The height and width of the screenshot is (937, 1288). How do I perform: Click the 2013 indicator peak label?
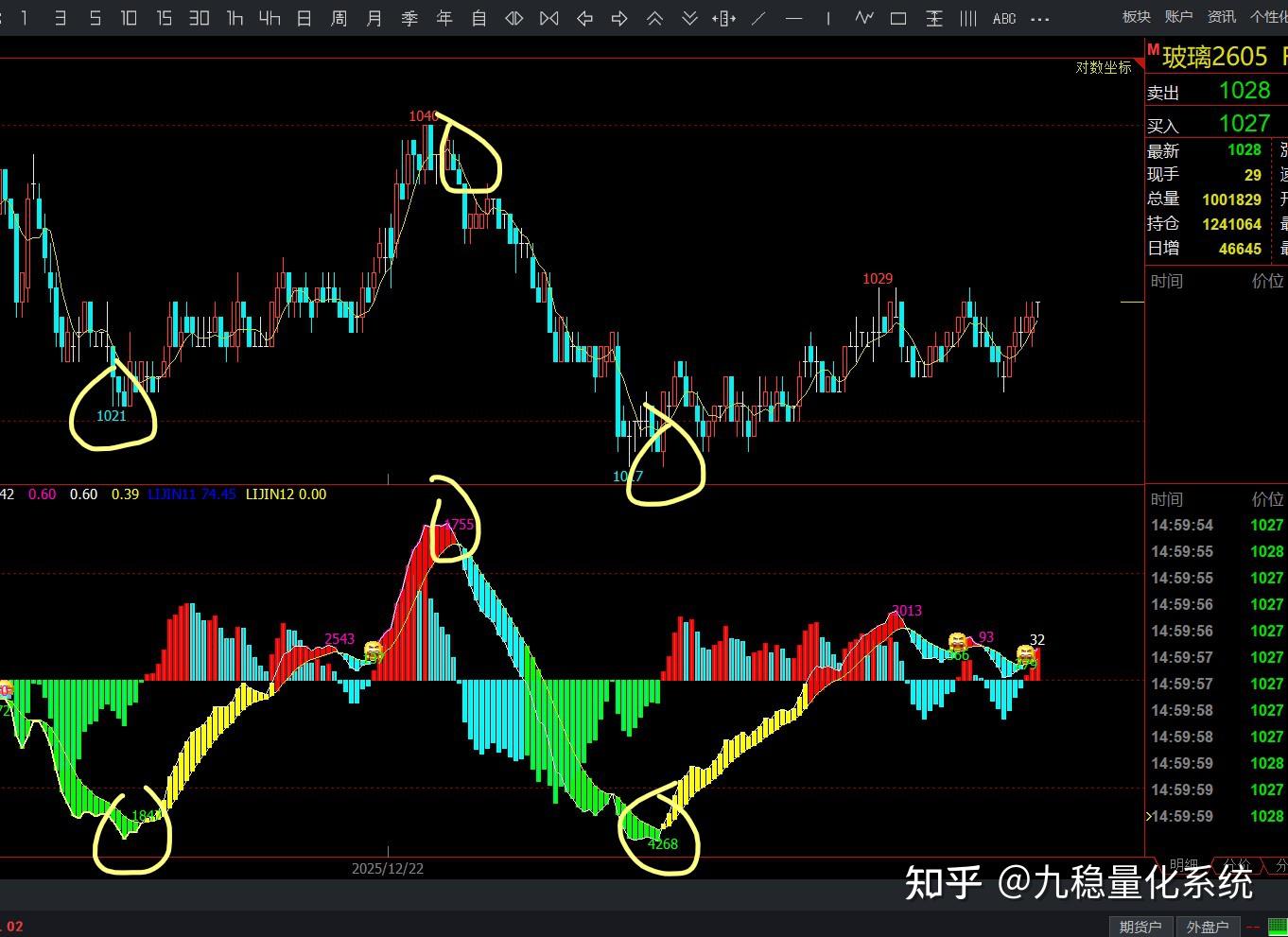click(907, 611)
